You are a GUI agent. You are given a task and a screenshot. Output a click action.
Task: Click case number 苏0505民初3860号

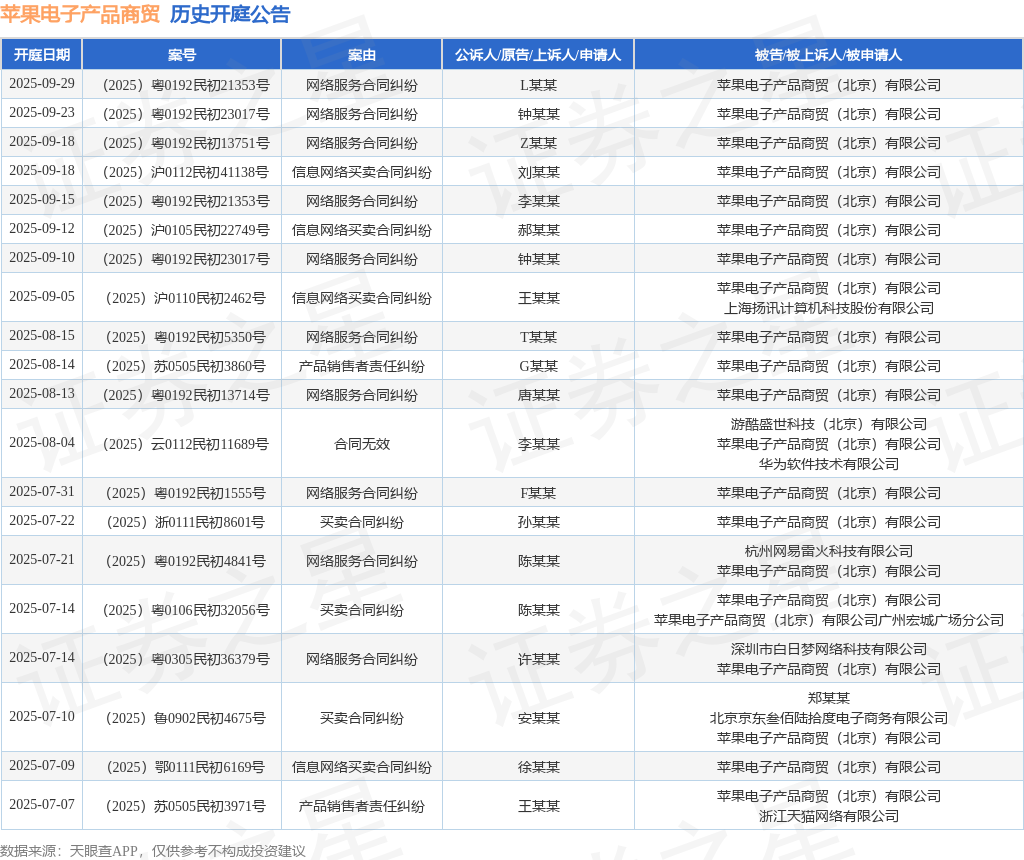pos(210,366)
